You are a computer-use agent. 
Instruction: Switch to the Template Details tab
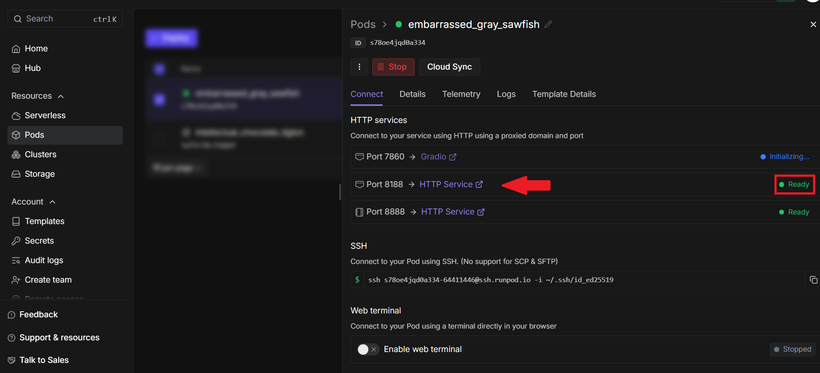click(x=564, y=95)
